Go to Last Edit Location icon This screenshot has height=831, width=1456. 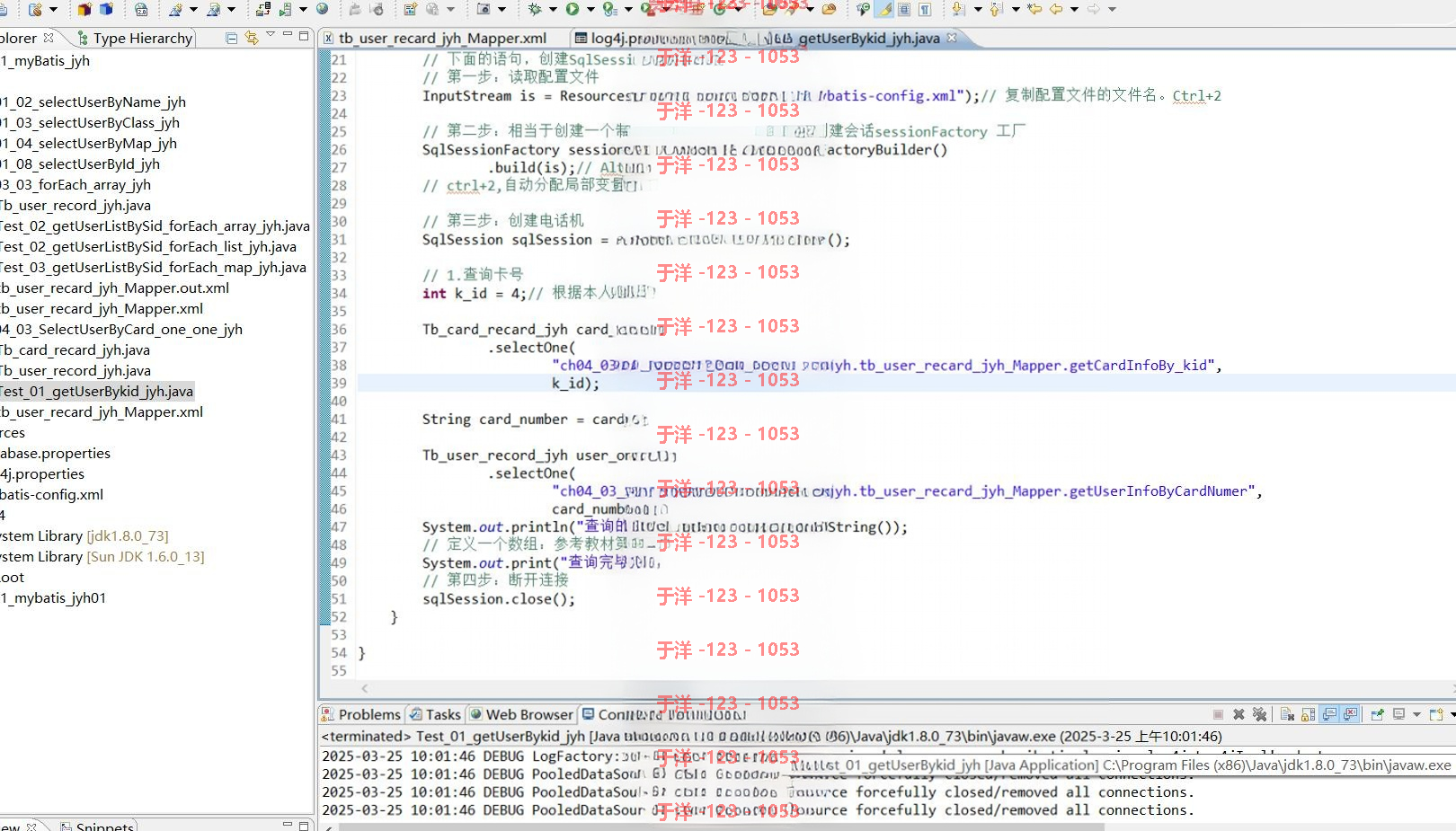tap(1034, 9)
